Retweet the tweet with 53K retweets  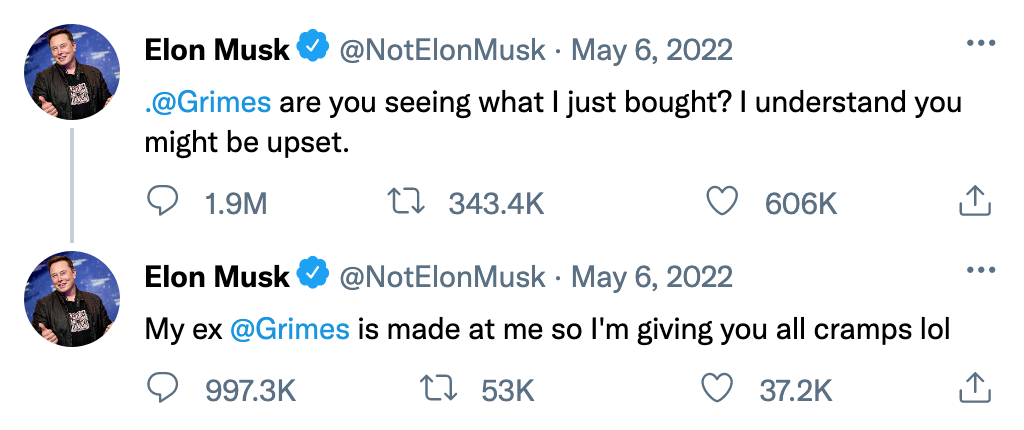click(x=440, y=390)
